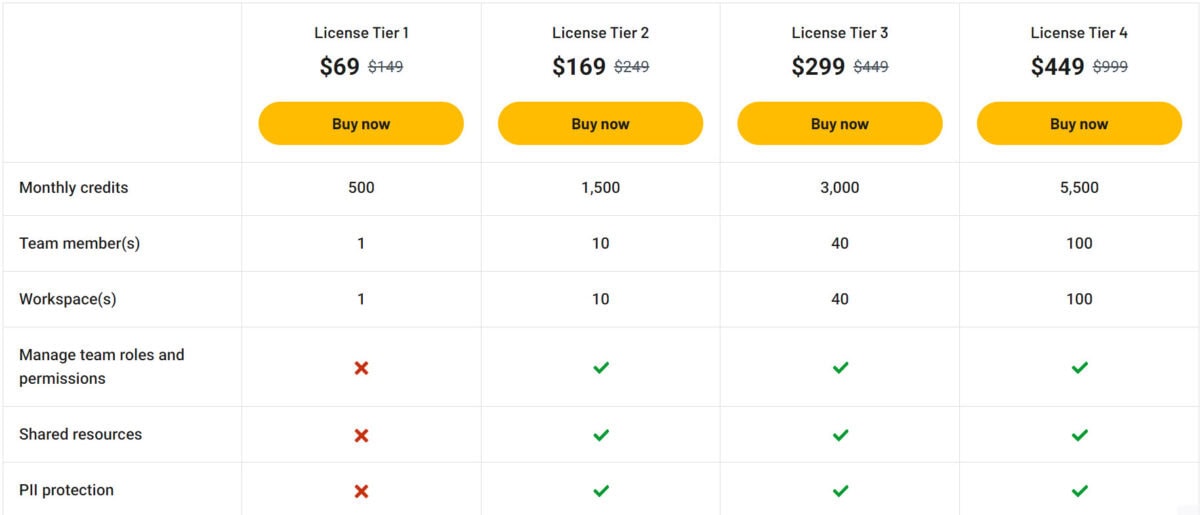This screenshot has height=515, width=1200.
Task: Select the License Tier 1 heading
Action: [361, 33]
